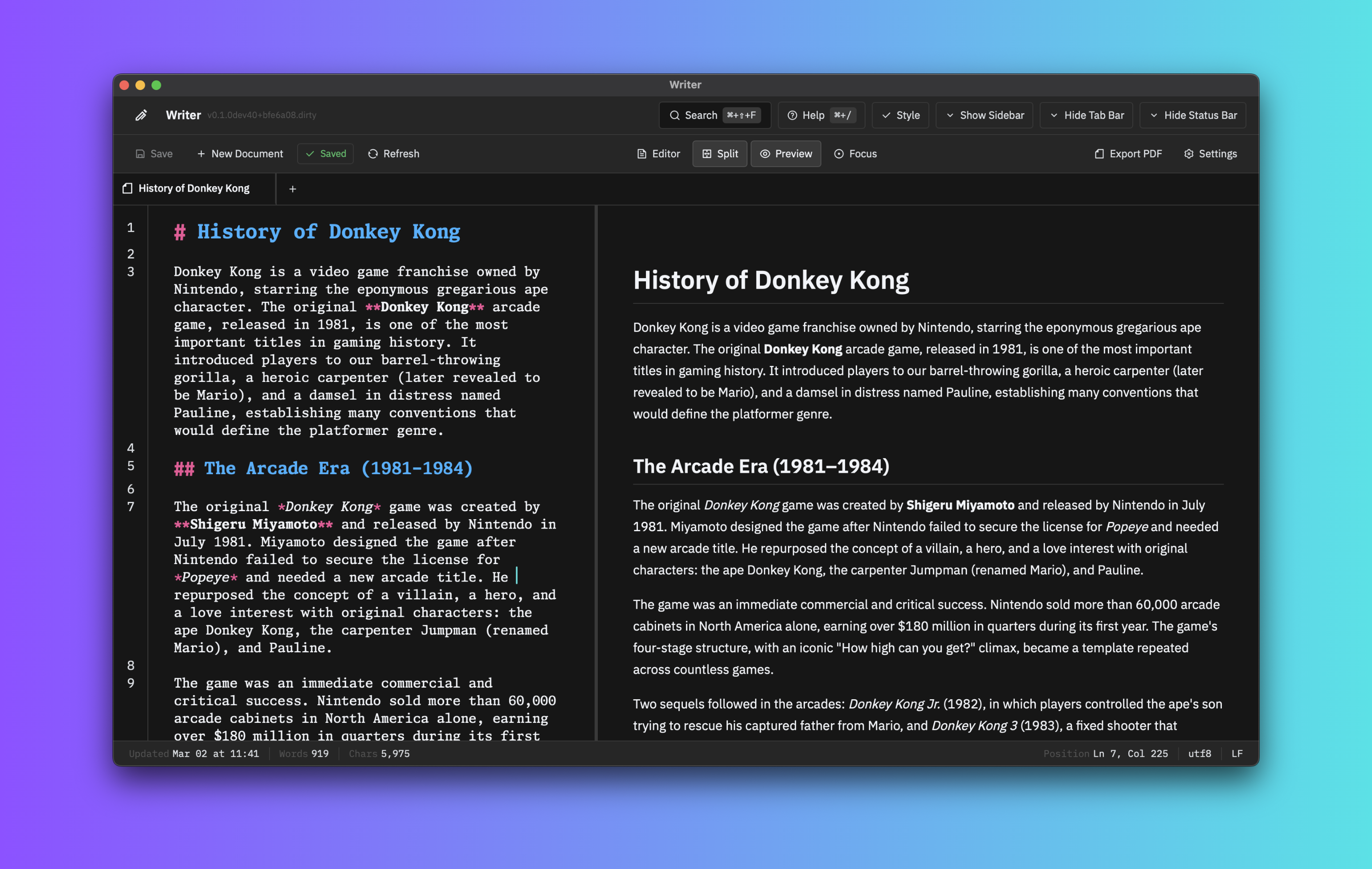The height and width of the screenshot is (869, 1372).
Task: Click the Refresh circular arrow icon
Action: 373,154
